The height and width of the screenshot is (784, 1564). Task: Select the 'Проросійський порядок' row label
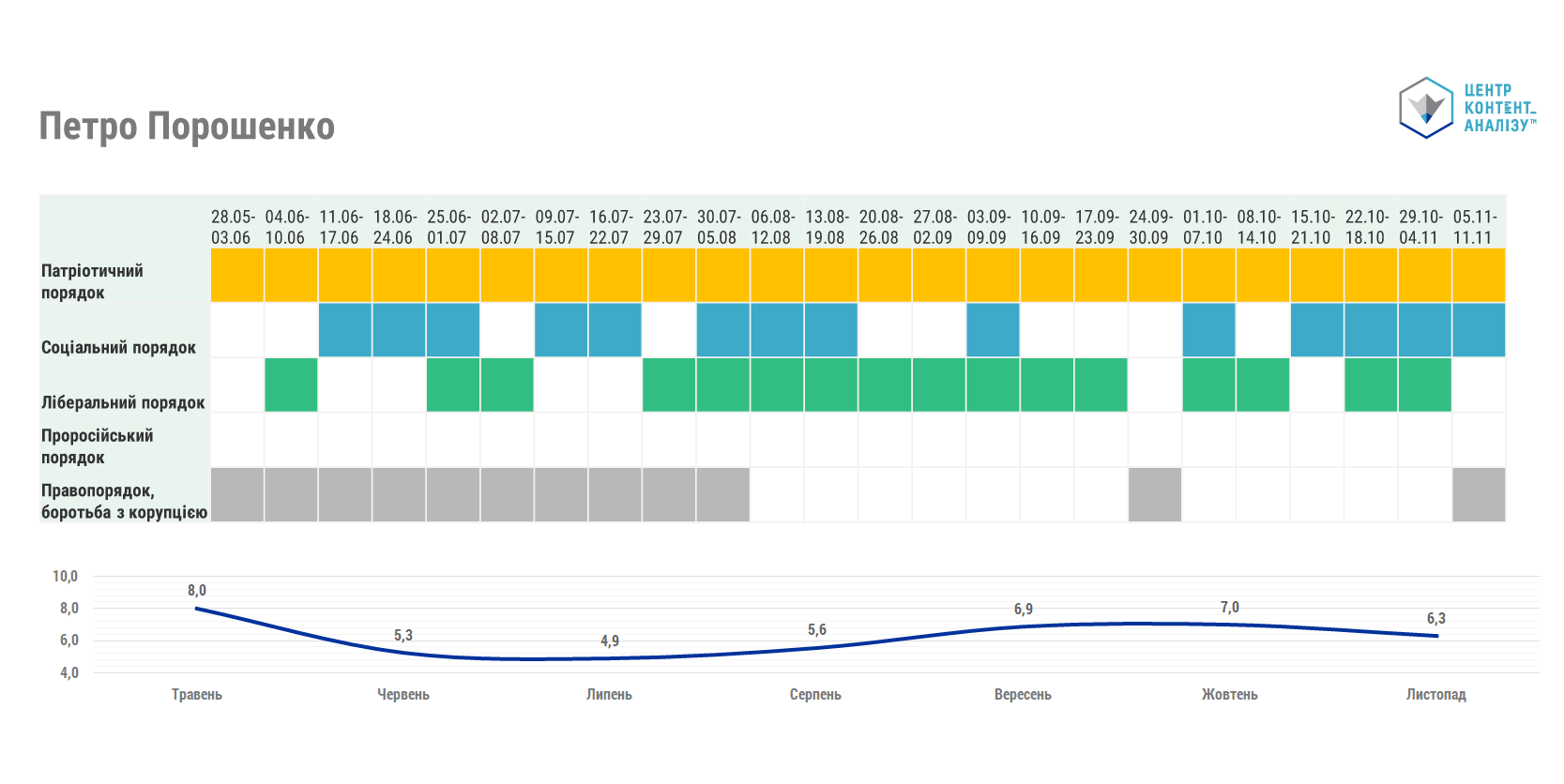97,446
